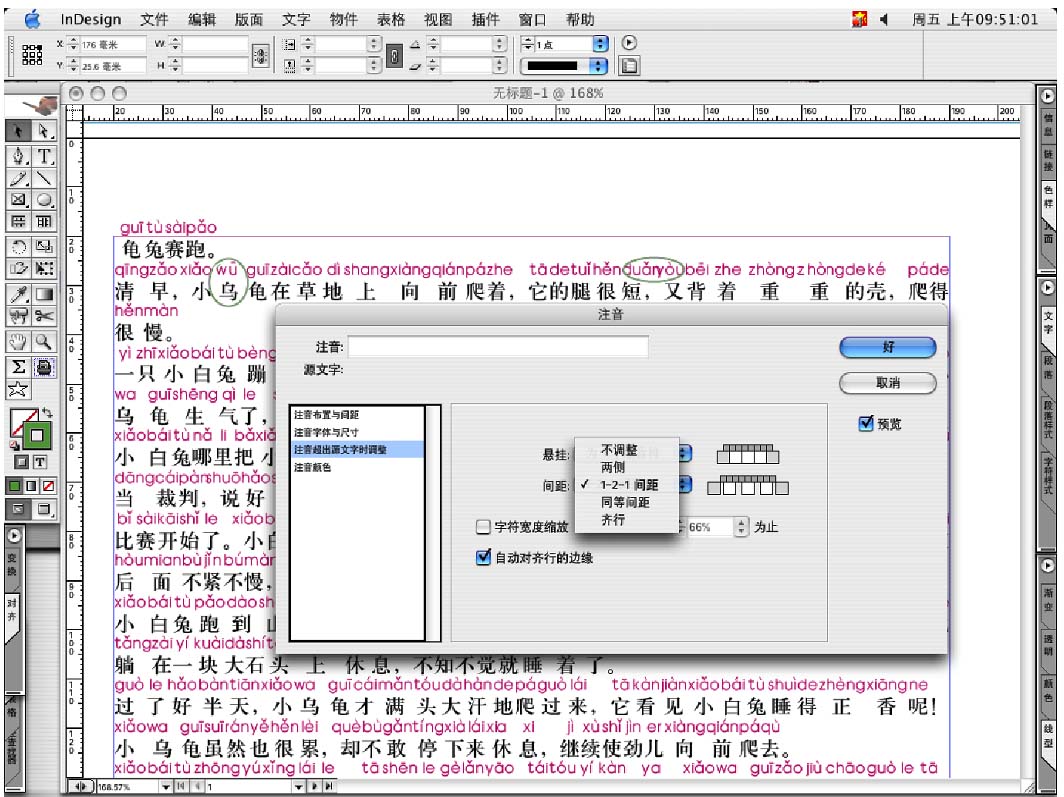
Task: Click the 好 confirm button
Action: pos(887,347)
